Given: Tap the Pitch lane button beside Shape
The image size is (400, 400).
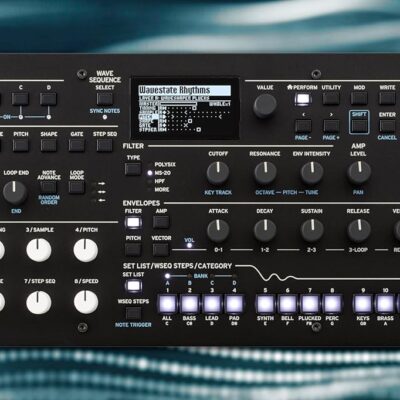Looking at the screenshot, I should (21, 145).
